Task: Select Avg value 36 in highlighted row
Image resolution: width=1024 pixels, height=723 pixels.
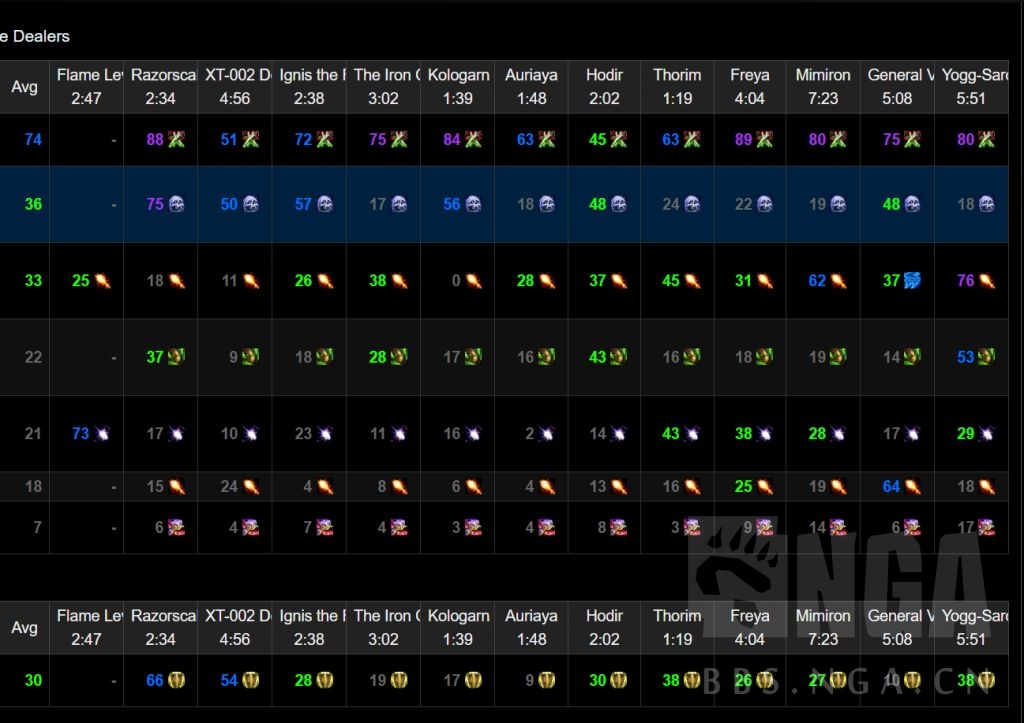Action: 33,204
